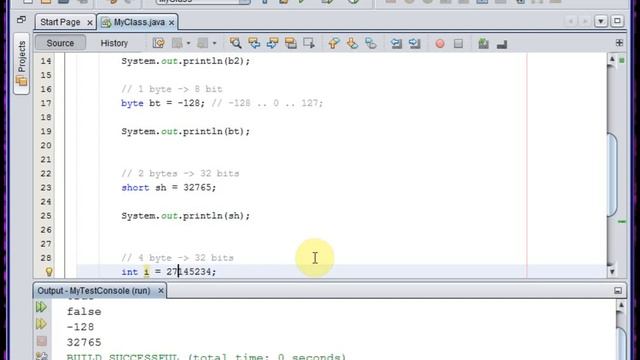This screenshot has width=640, height=360.
Task: Close the MyClass.java tab
Action: coord(171,23)
